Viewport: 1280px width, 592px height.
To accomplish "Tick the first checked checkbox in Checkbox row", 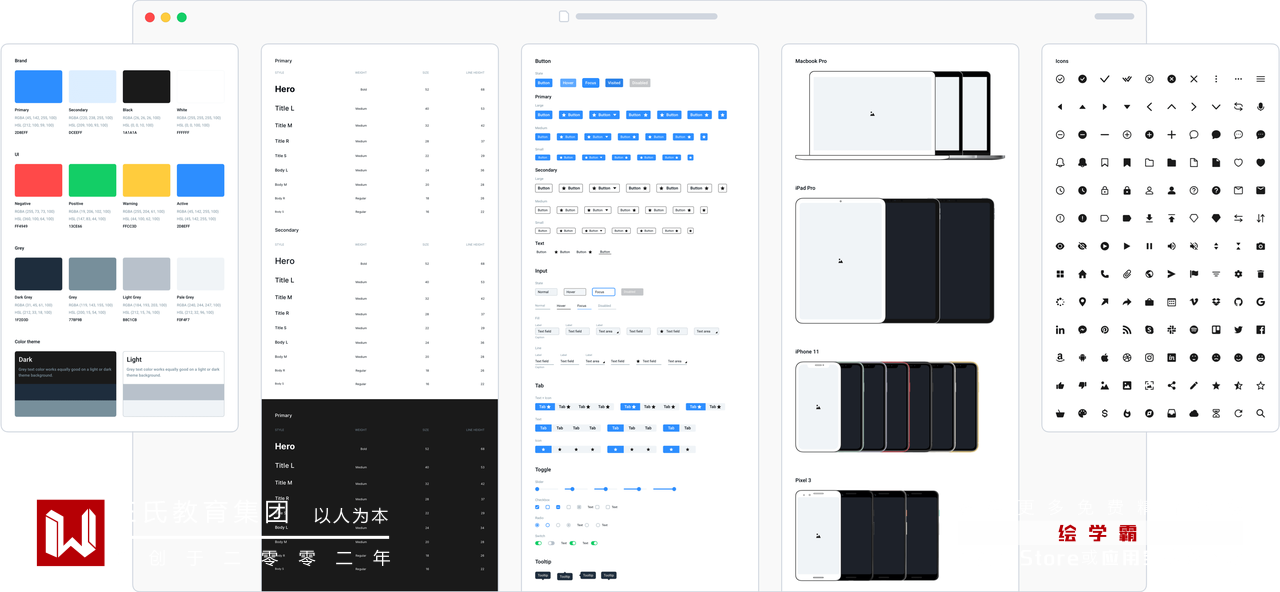I will coord(537,507).
